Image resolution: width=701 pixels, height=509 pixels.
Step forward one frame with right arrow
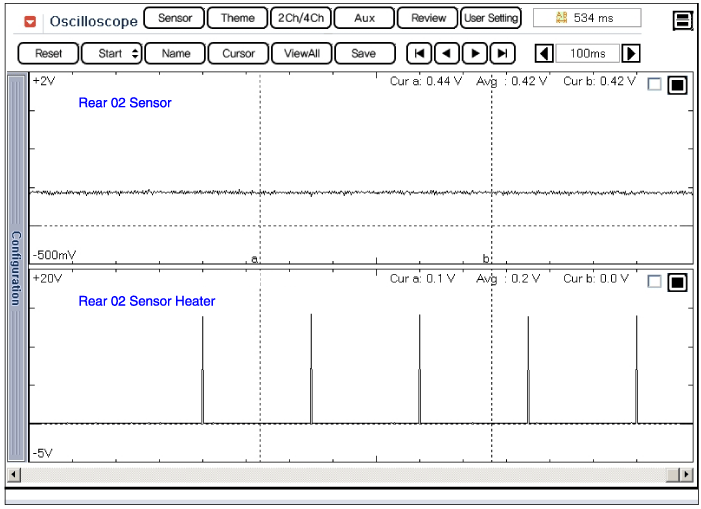click(476, 53)
